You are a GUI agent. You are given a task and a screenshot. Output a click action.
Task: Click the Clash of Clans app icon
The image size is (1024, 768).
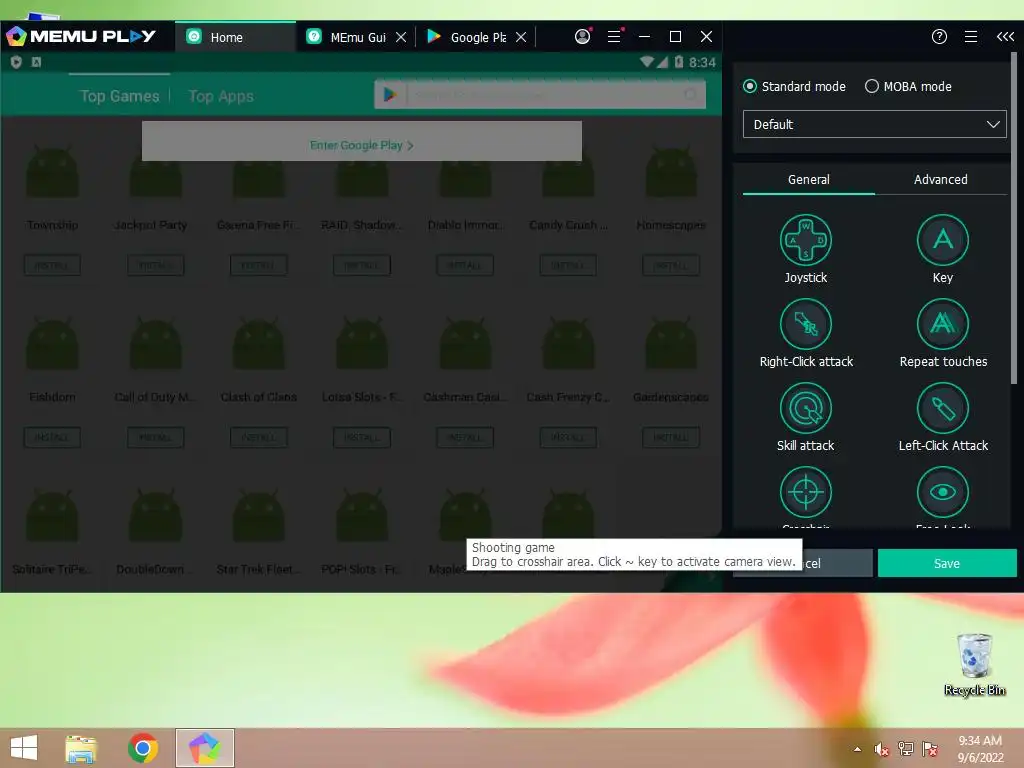coord(259,344)
